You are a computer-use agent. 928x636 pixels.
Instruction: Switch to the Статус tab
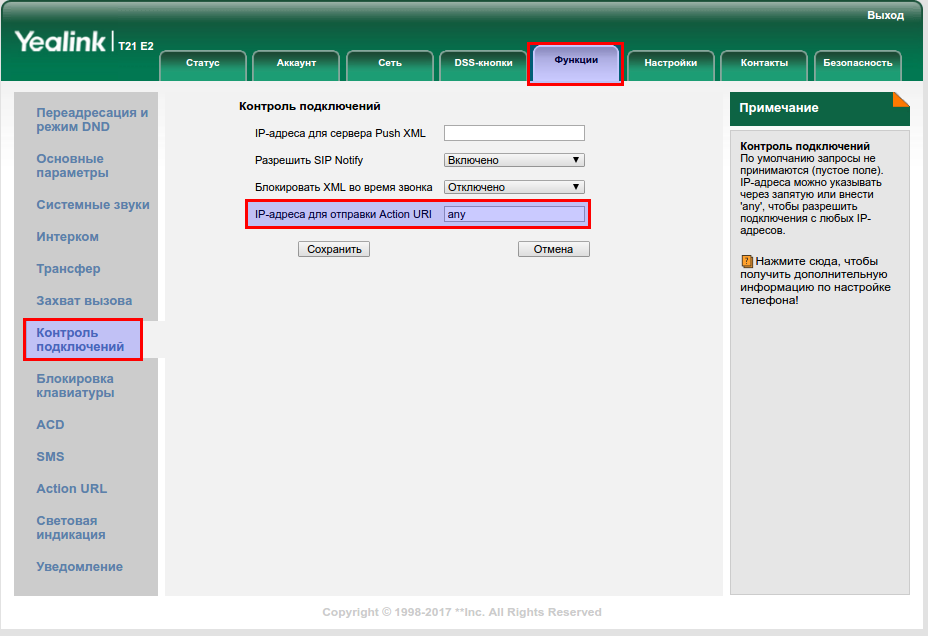(x=203, y=63)
